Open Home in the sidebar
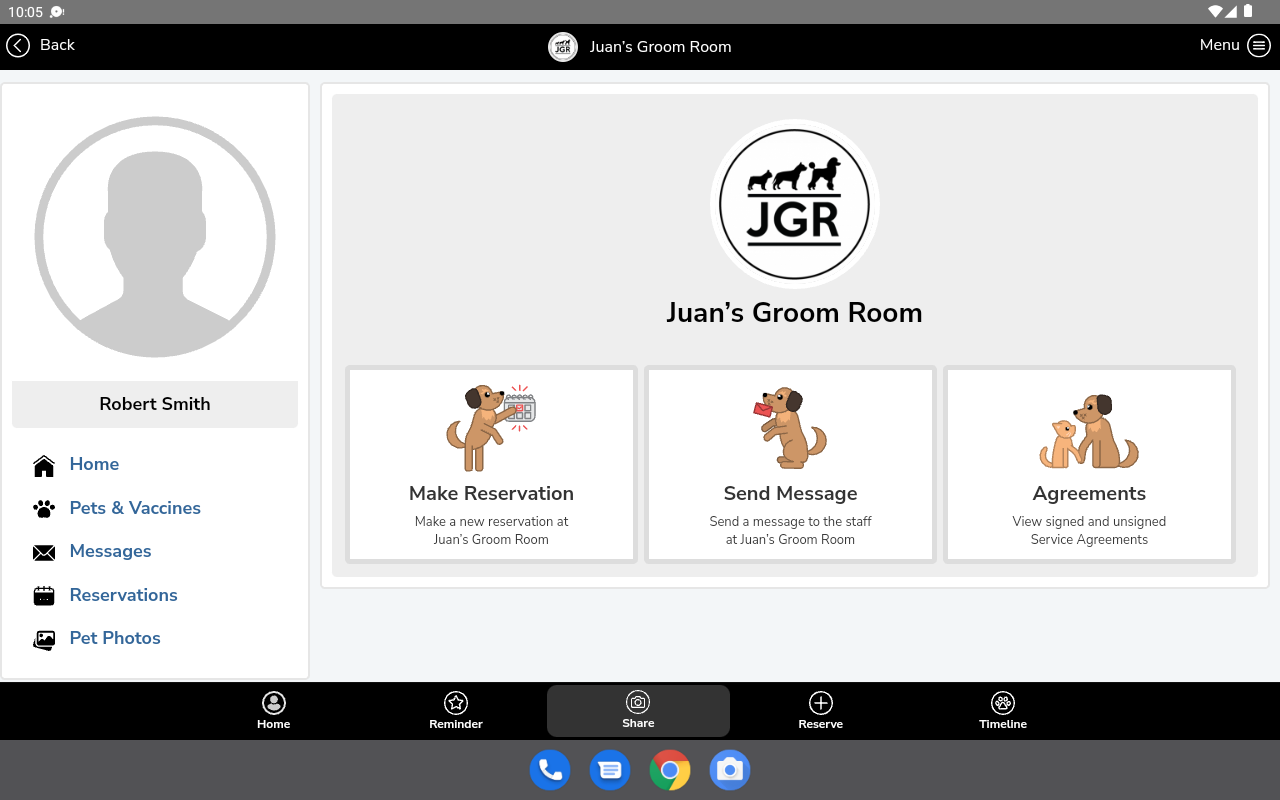Screen dimensions: 1280x800 94,464
